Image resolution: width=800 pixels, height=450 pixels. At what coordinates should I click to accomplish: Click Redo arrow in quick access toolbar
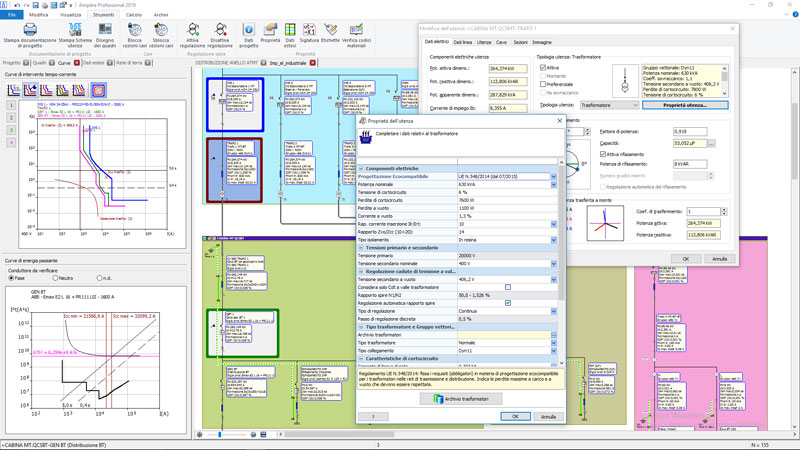(x=26, y=5)
